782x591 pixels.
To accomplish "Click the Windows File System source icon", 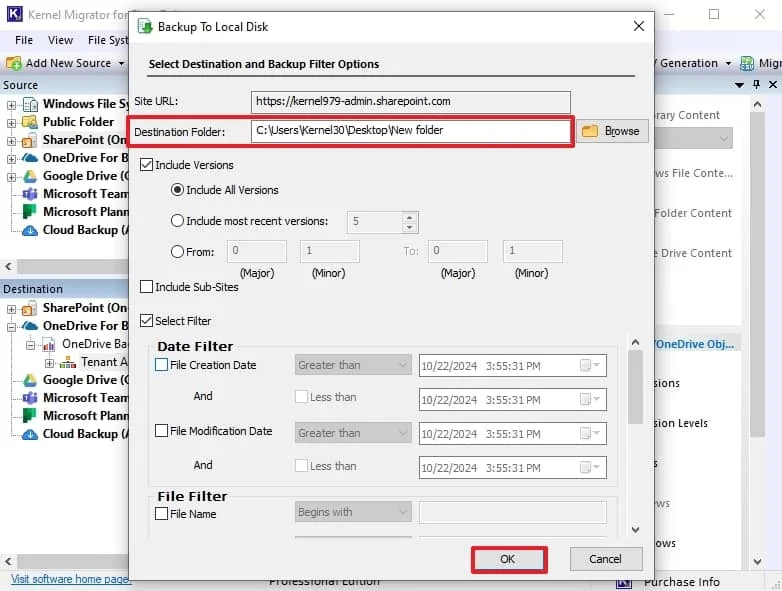I will 30,104.
